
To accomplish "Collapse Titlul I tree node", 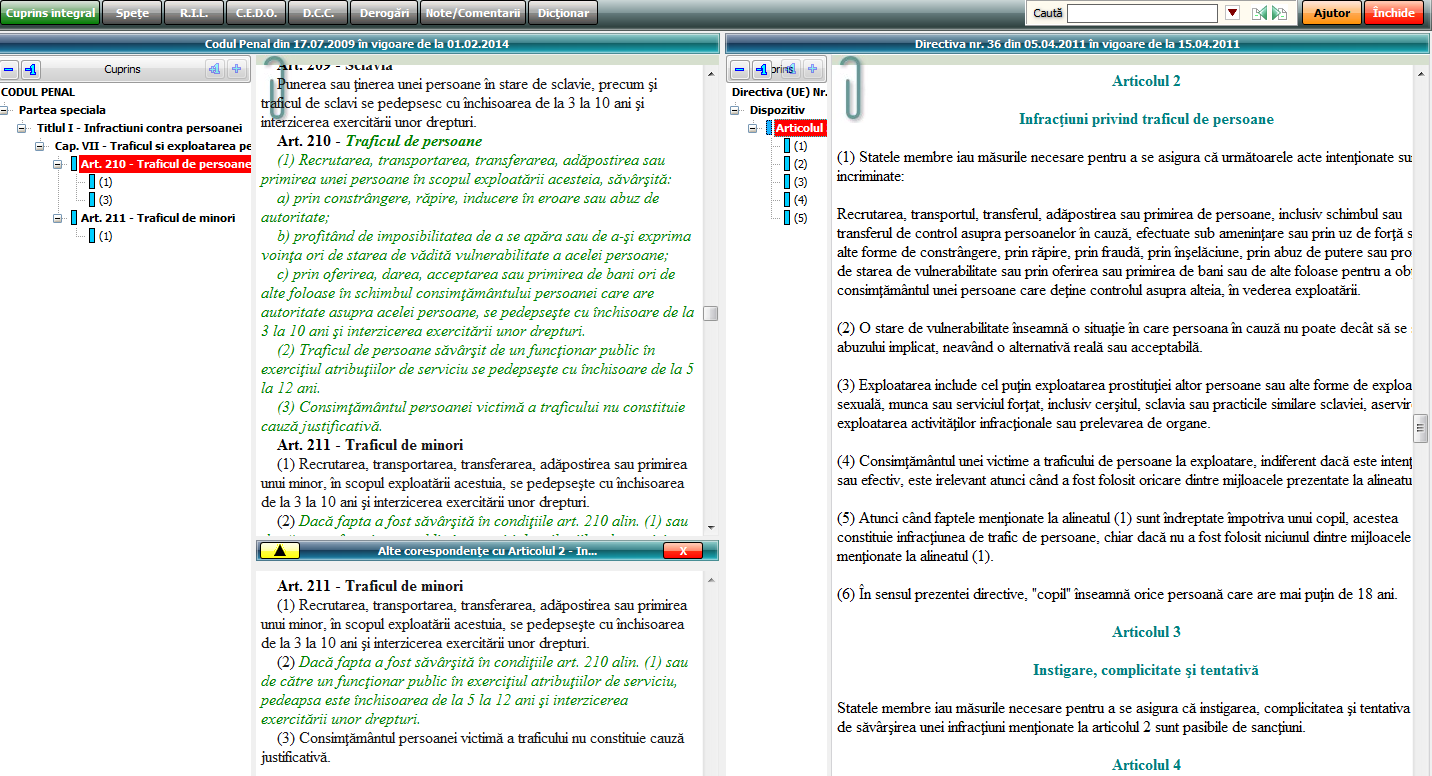I will coord(23,128).
